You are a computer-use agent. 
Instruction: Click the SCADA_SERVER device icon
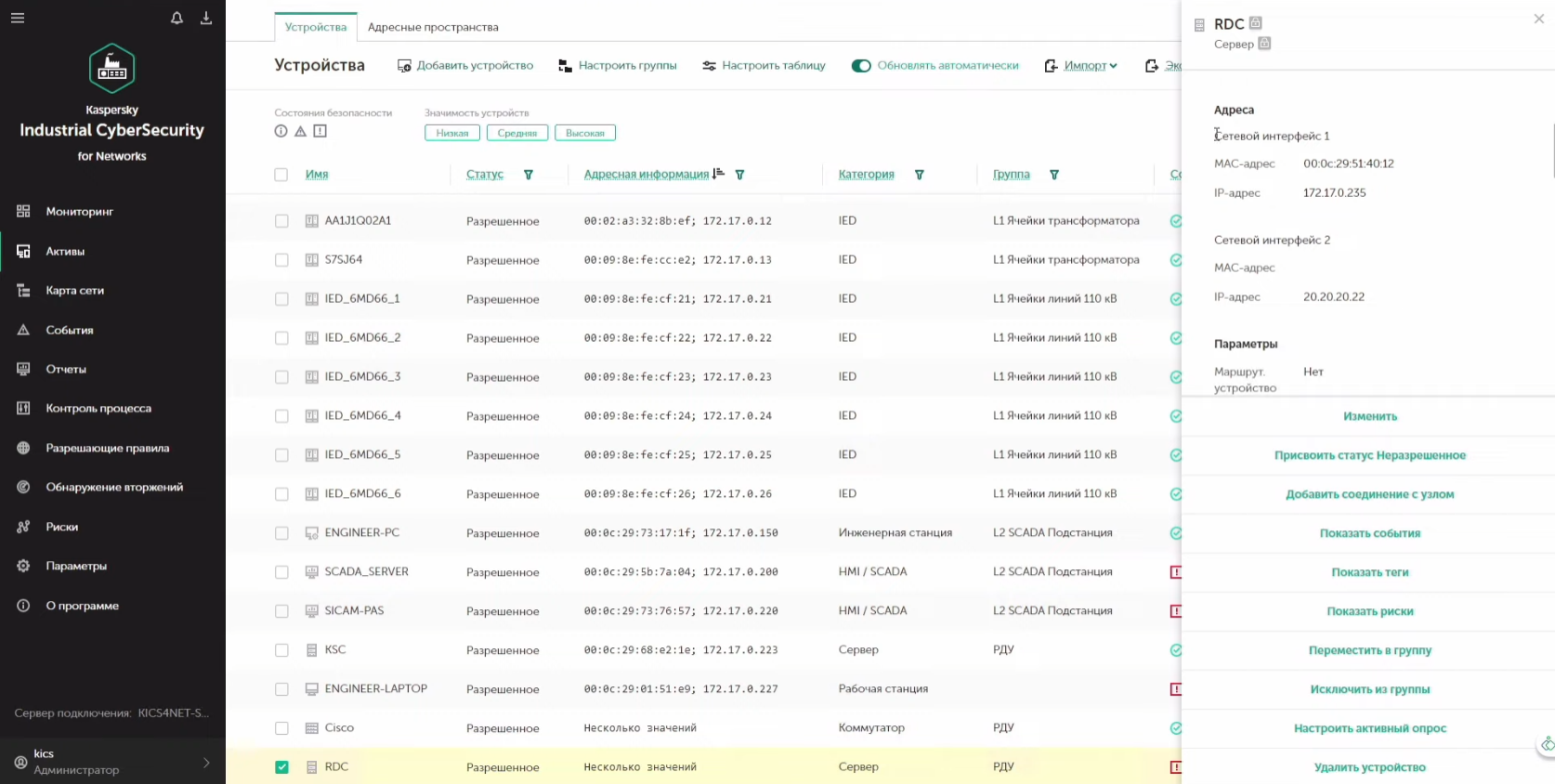tap(312, 572)
